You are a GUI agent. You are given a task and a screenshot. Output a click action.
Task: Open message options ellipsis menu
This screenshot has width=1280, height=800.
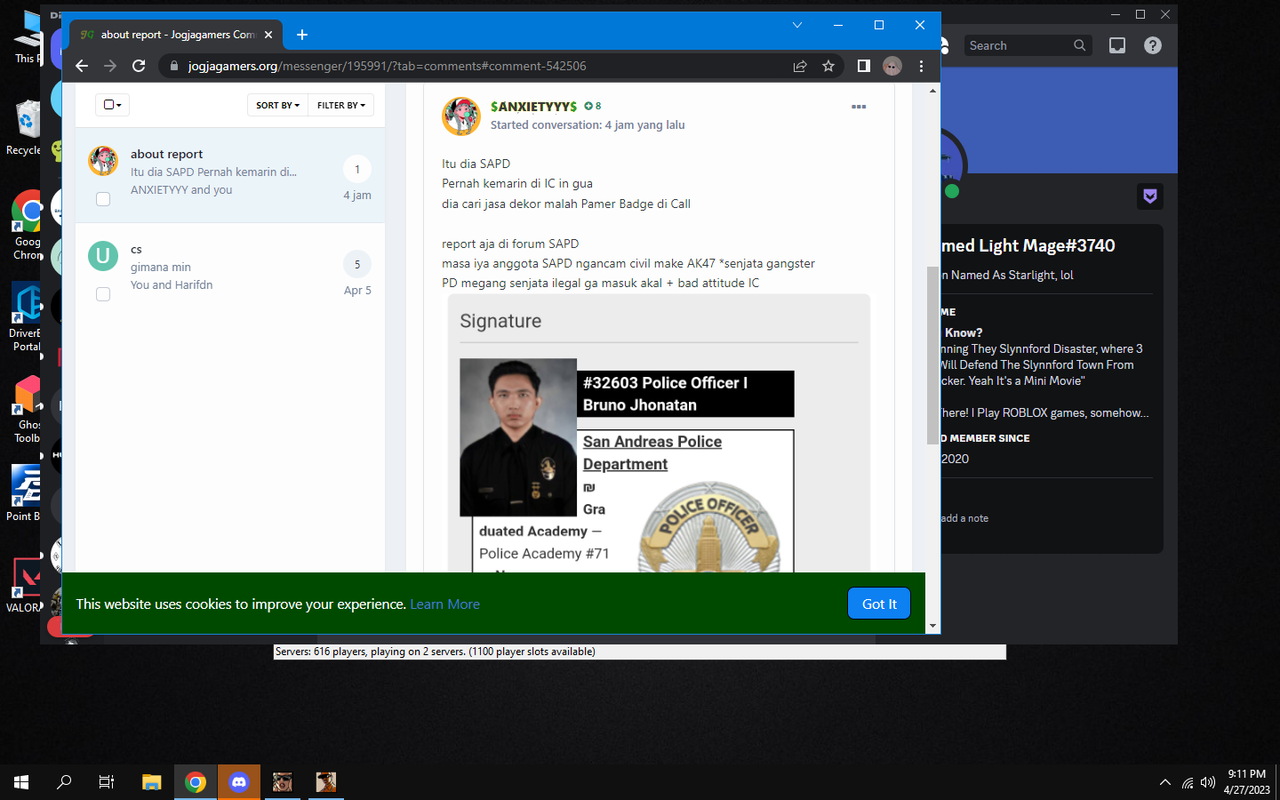(858, 107)
